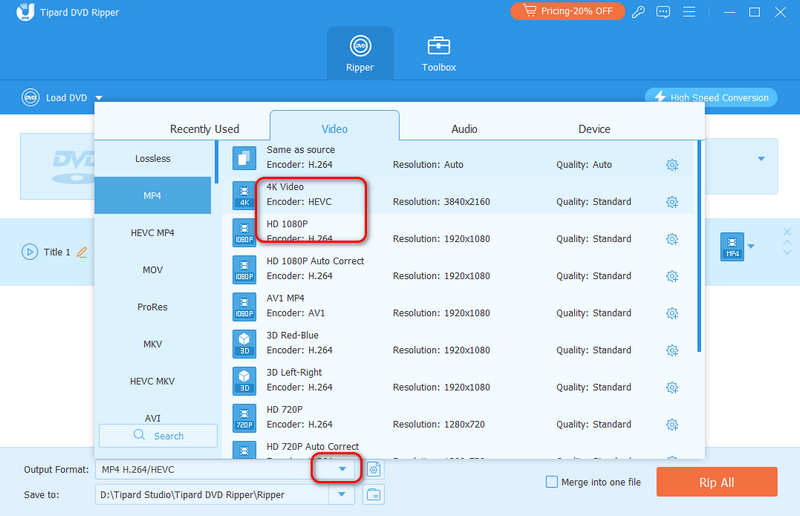The height and width of the screenshot is (516, 800).
Task: Click the HD 1080P Auto Correct icon
Action: click(x=244, y=269)
